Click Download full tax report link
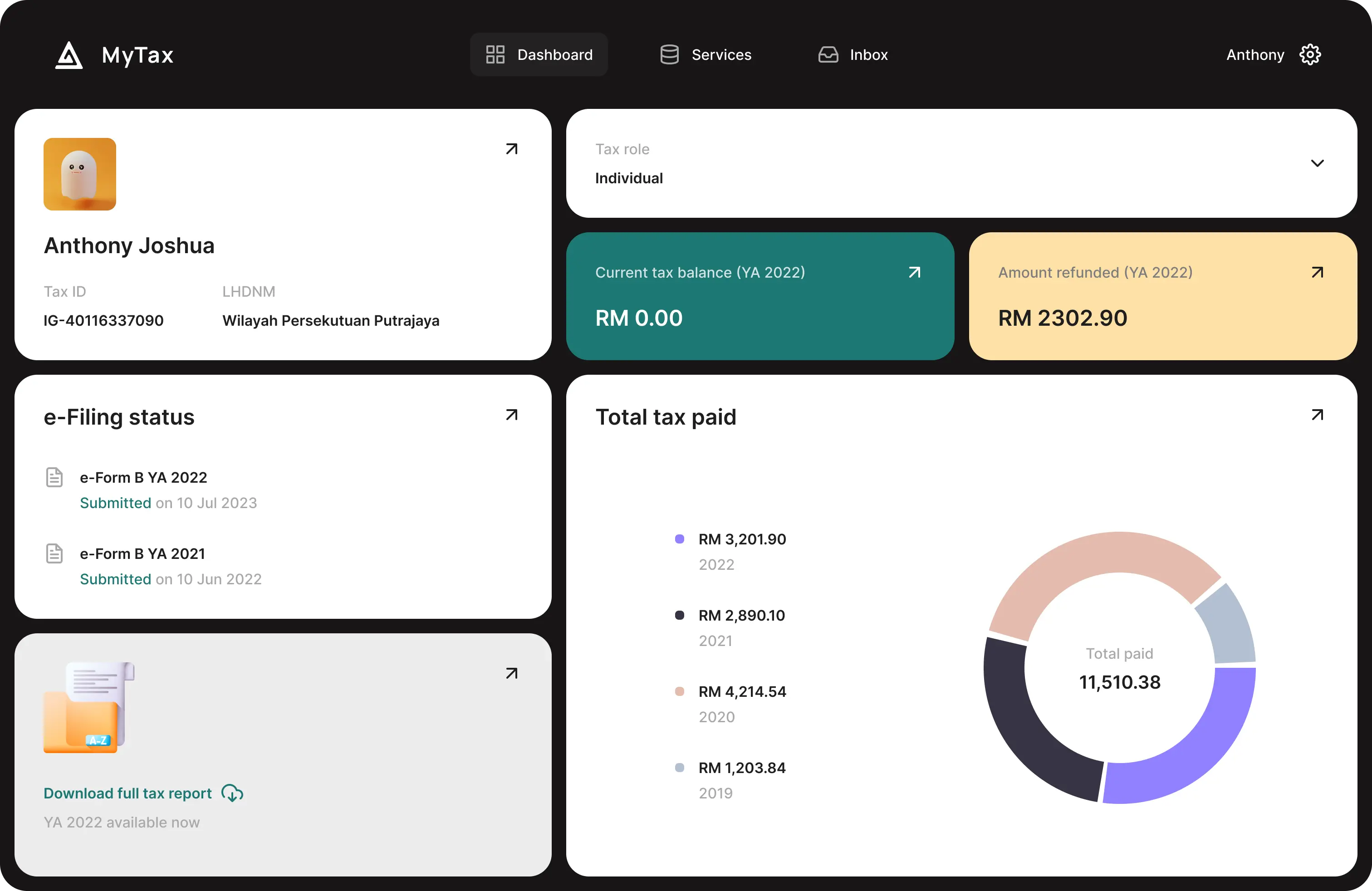Image resolution: width=1372 pixels, height=891 pixels. click(127, 793)
